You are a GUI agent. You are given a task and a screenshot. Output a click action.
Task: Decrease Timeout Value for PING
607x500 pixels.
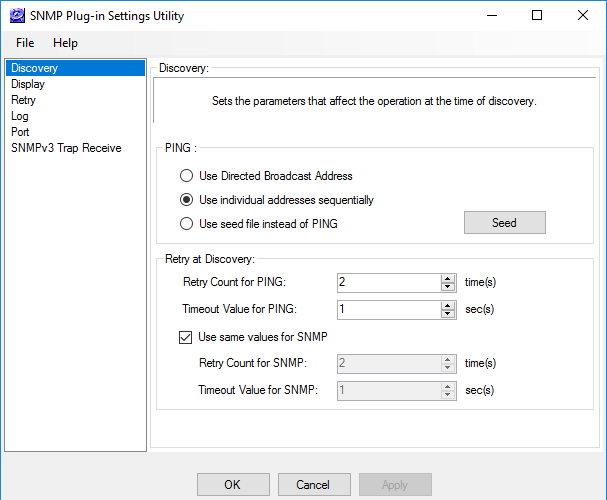tap(448, 314)
